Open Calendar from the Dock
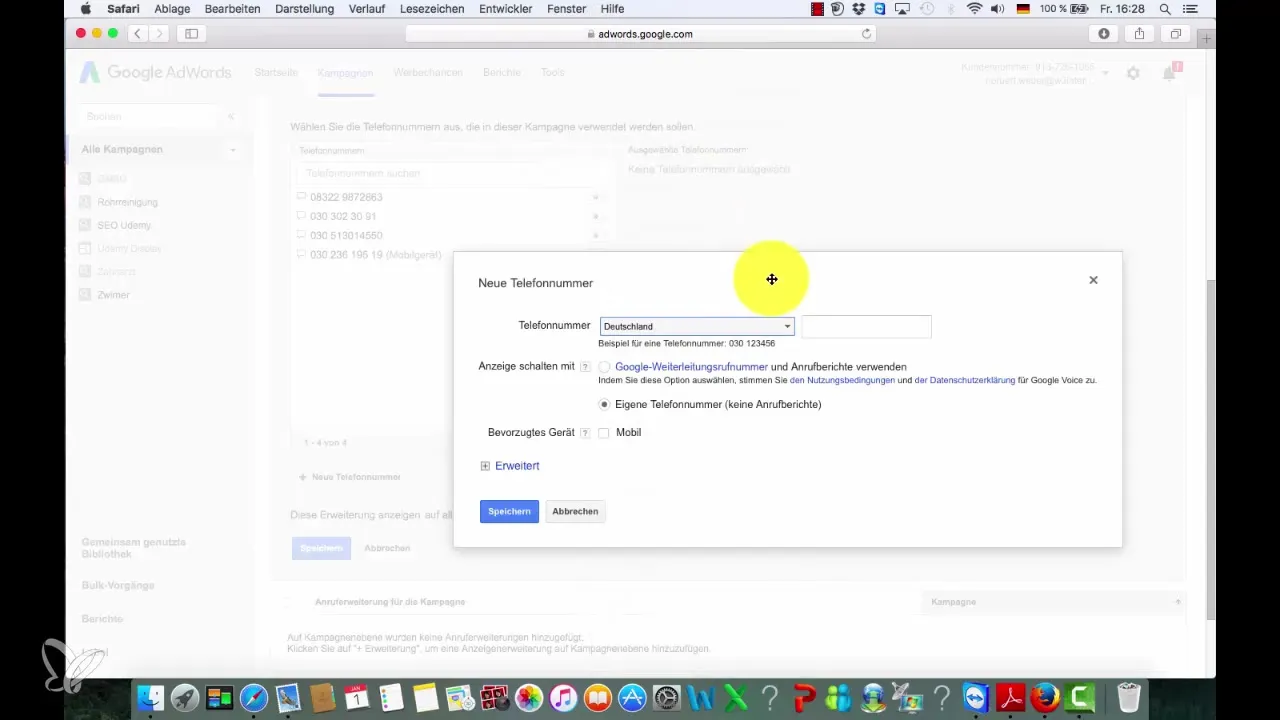This screenshot has width=1280, height=720. pyautogui.click(x=357, y=697)
